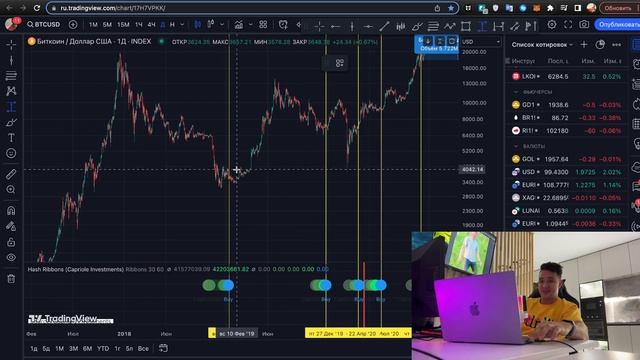
Task: Select the 4Ч four-hour timeframe
Action: click(151, 25)
